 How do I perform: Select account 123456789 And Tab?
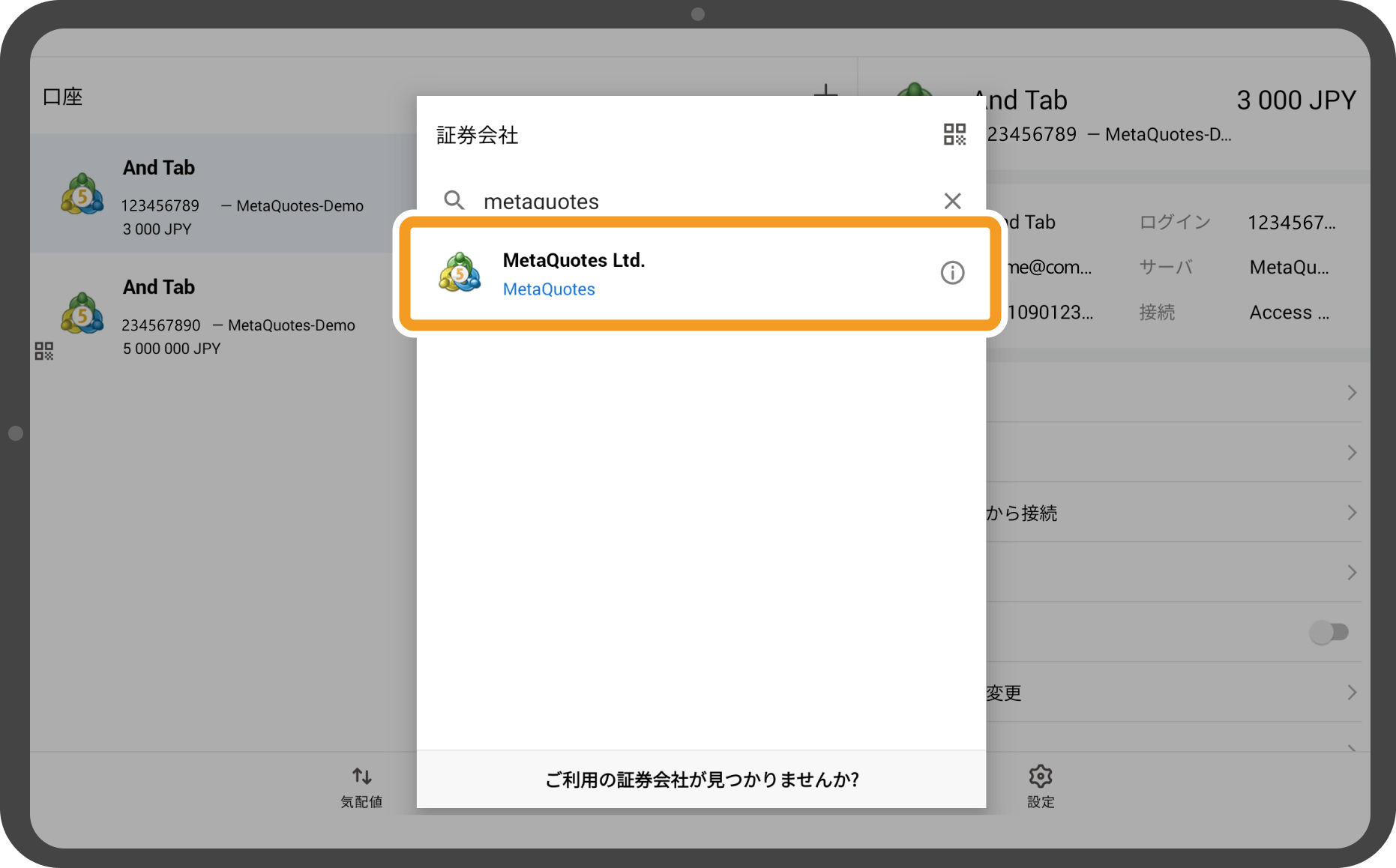coord(225,196)
